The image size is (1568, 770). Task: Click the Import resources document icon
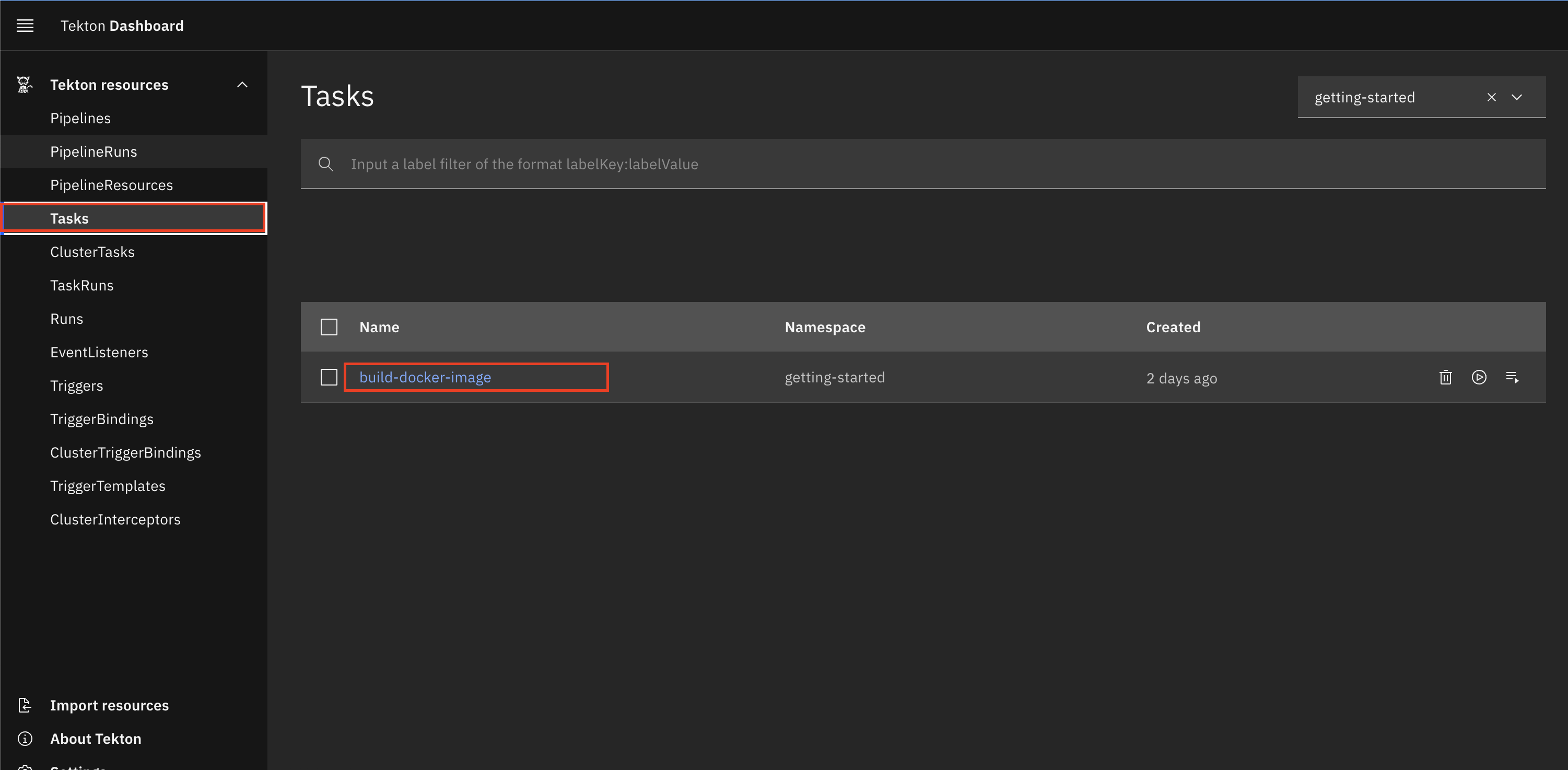tap(25, 705)
